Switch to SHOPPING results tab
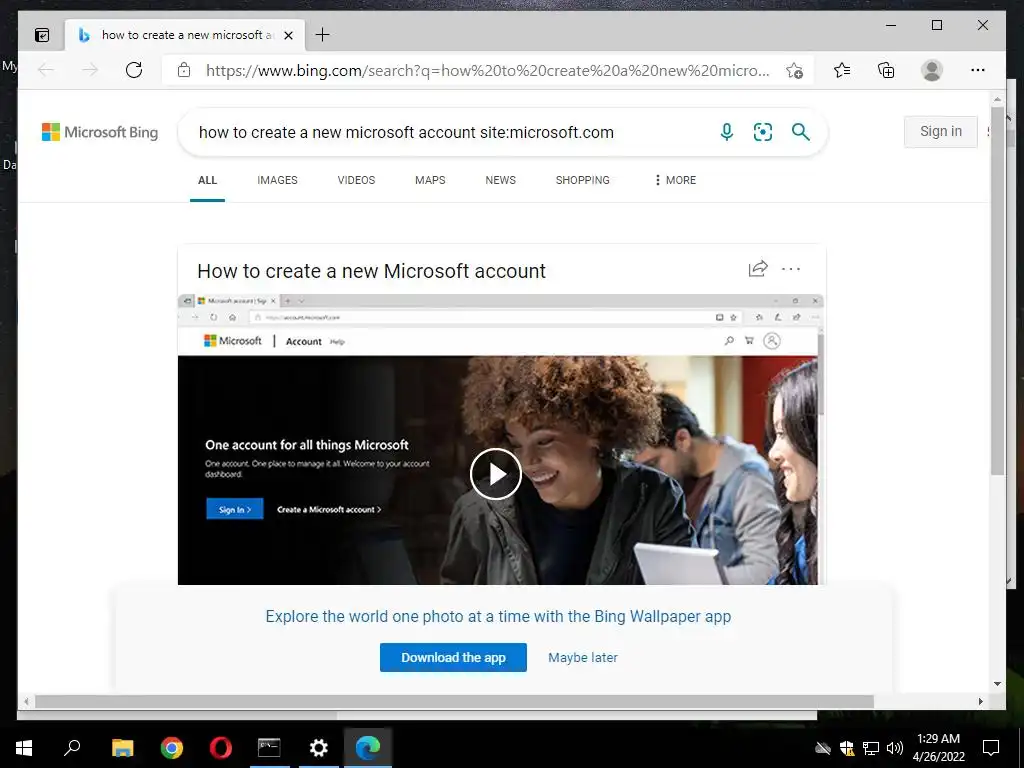This screenshot has height=768, width=1024. [x=583, y=180]
